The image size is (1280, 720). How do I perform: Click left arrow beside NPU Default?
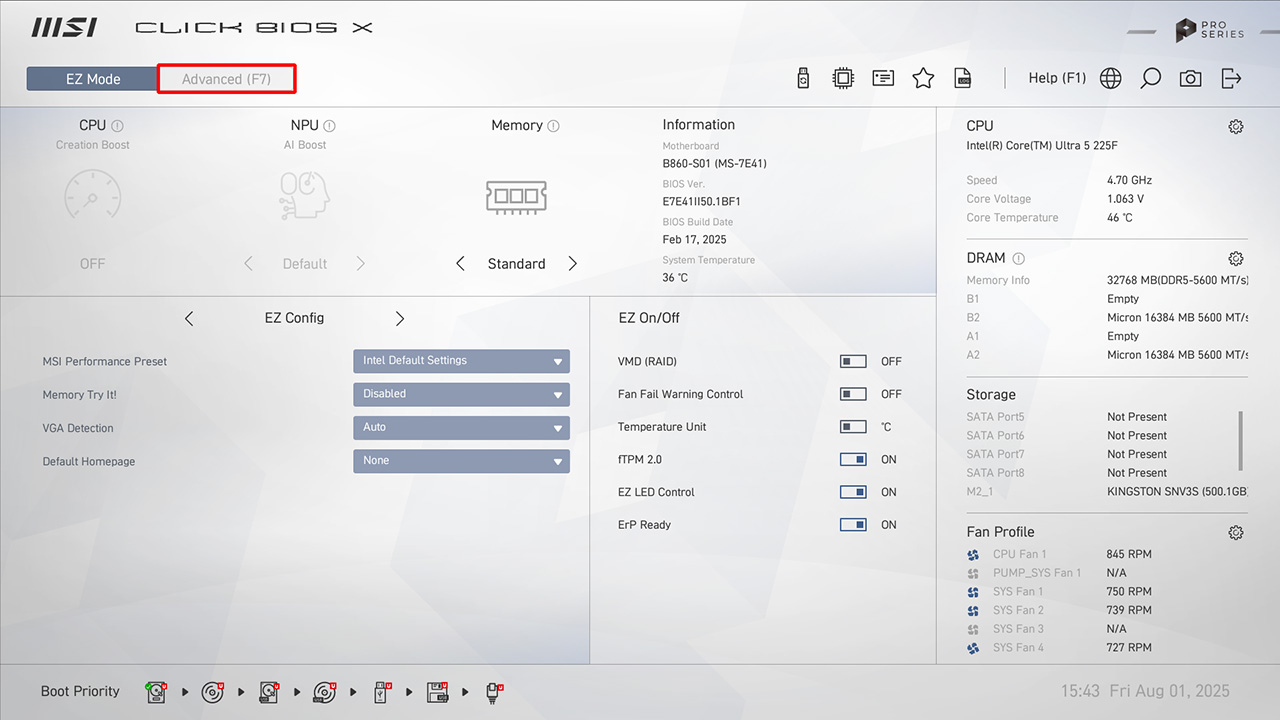tap(248, 264)
